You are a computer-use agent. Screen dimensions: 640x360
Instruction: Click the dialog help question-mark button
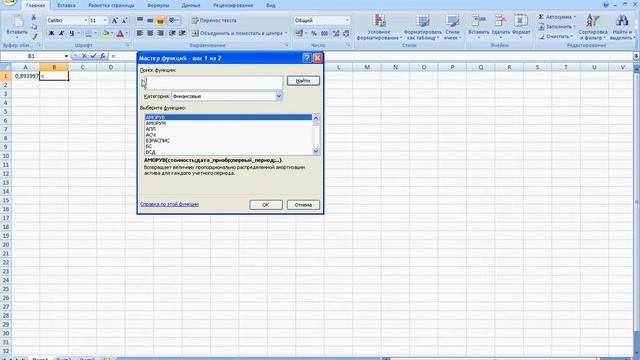[307, 58]
